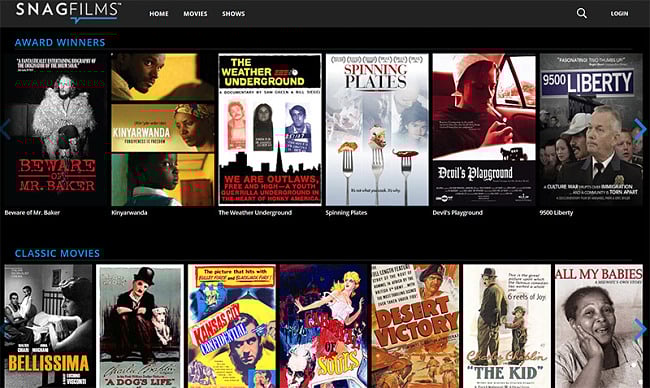Screen dimensions: 650x388
Task: Open The Kid poster
Action: pyautogui.click(x=507, y=326)
